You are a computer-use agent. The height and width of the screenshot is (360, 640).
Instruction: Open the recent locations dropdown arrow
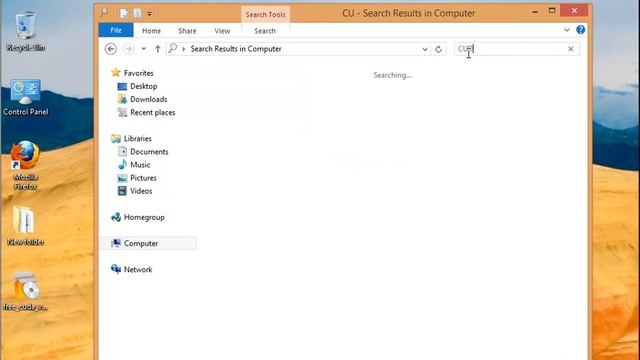point(144,49)
